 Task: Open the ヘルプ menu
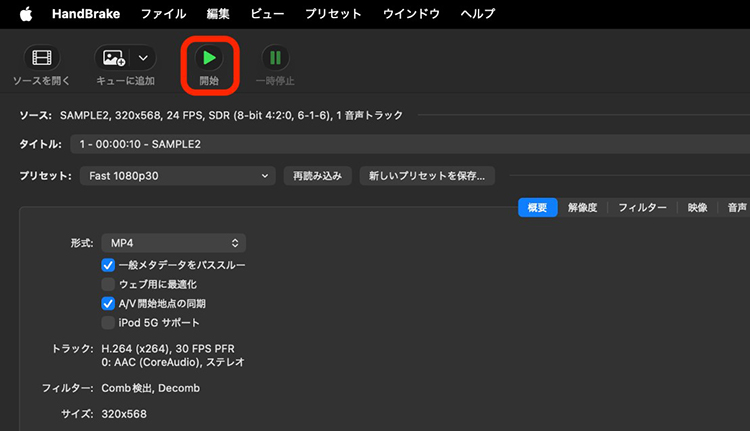pos(477,14)
